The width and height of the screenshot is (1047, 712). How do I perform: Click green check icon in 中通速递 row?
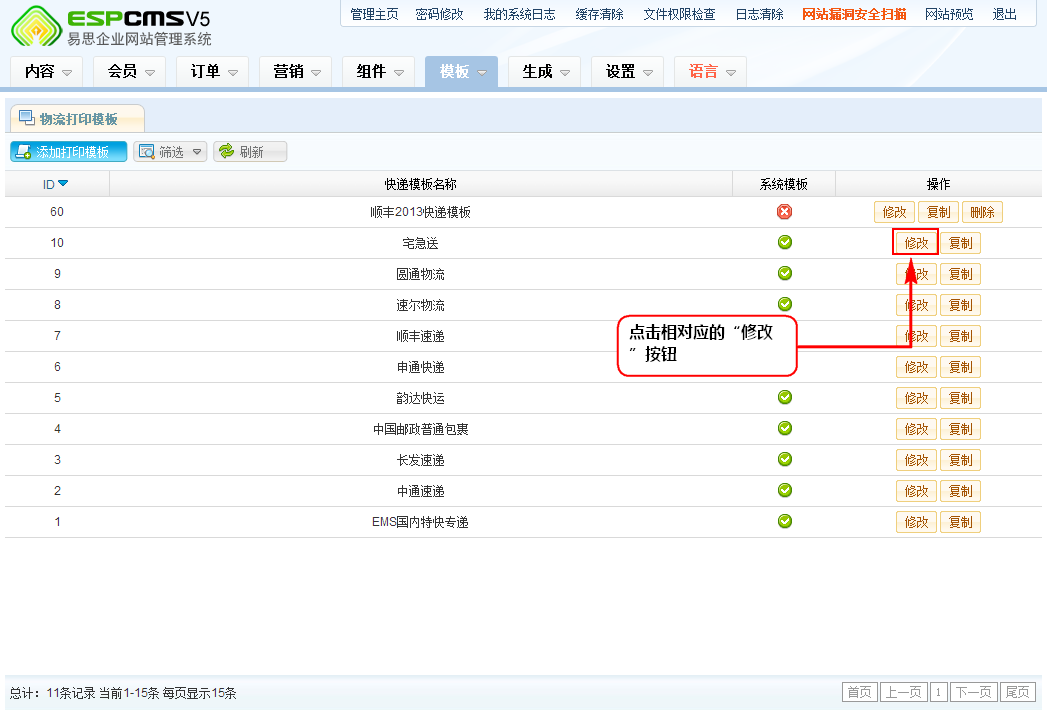[785, 490]
